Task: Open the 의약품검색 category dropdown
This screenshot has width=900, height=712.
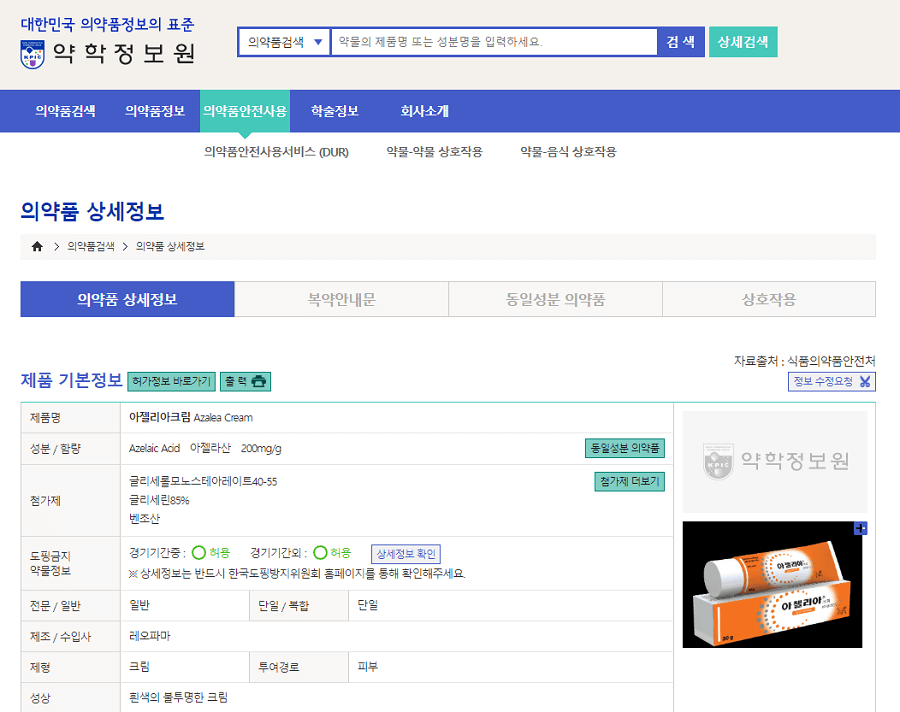Action: point(284,42)
